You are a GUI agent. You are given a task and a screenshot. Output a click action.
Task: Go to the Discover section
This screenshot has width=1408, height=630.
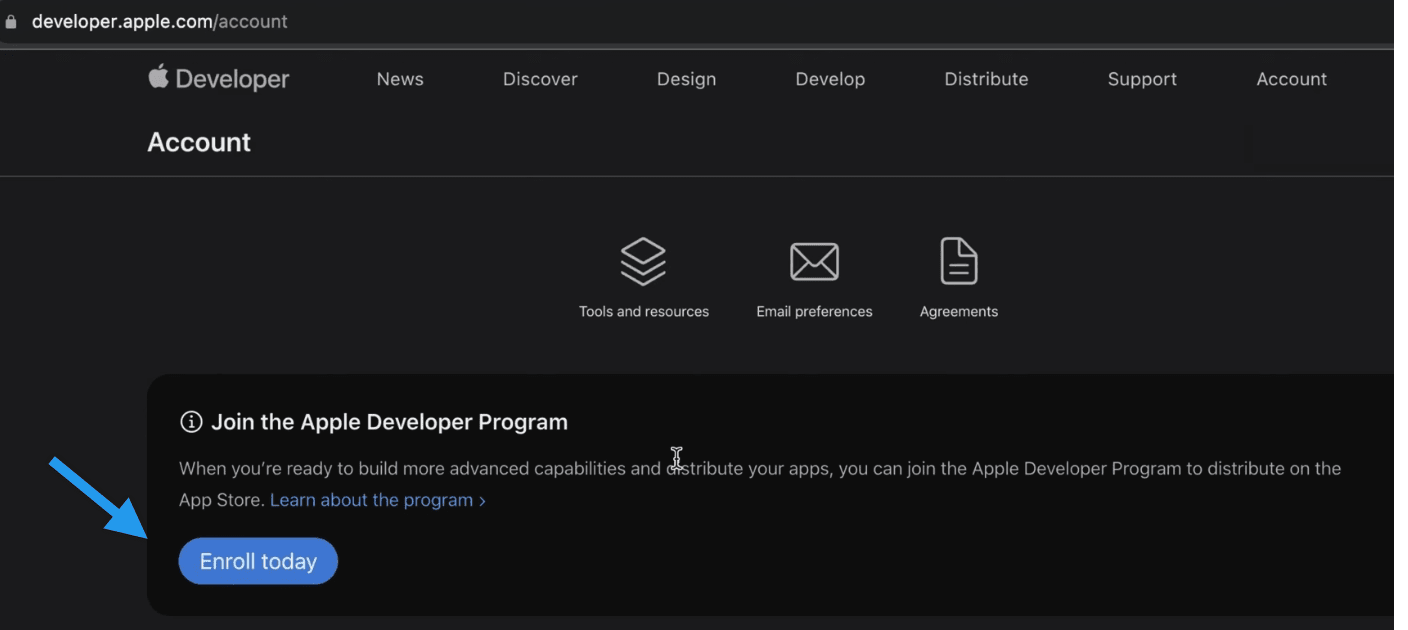pyautogui.click(x=540, y=79)
